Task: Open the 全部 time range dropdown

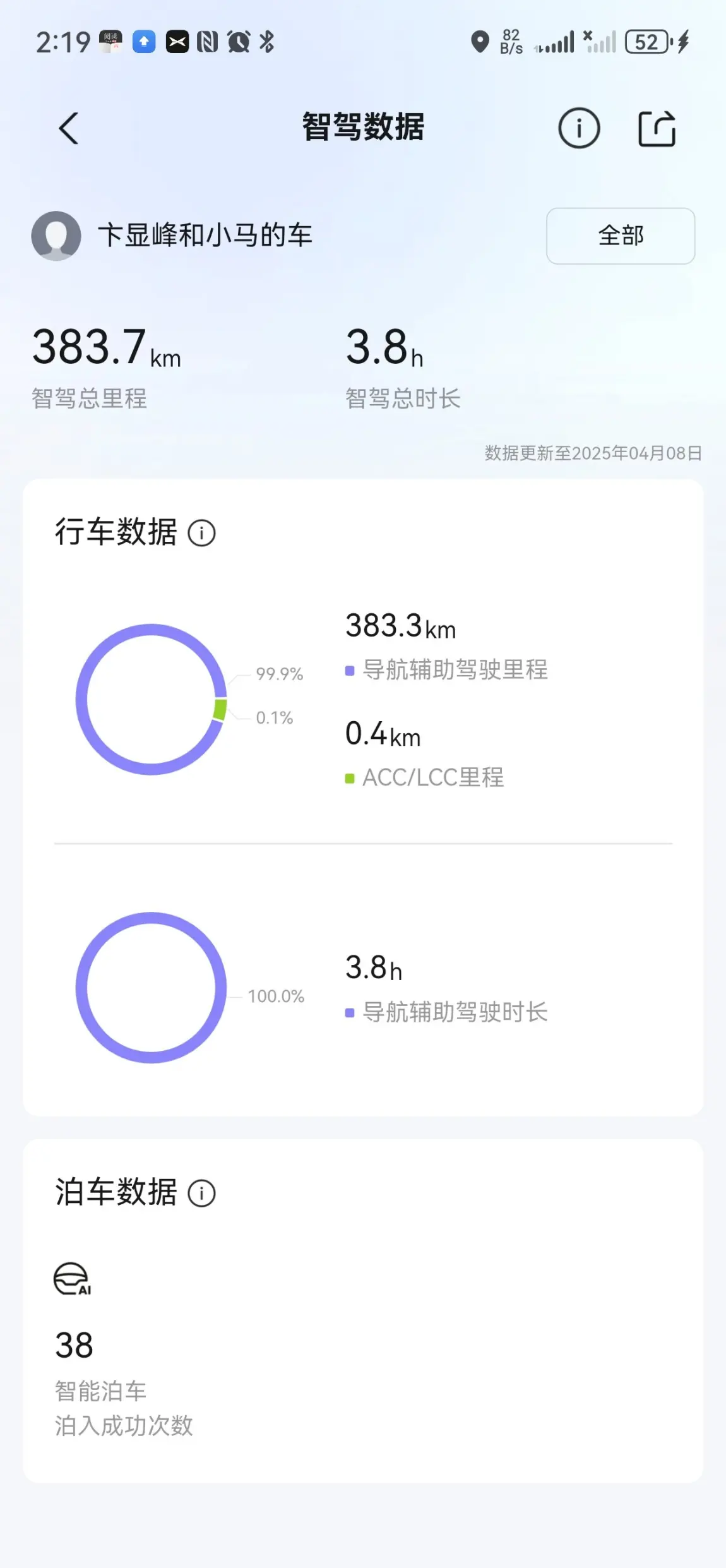Action: pyautogui.click(x=620, y=236)
